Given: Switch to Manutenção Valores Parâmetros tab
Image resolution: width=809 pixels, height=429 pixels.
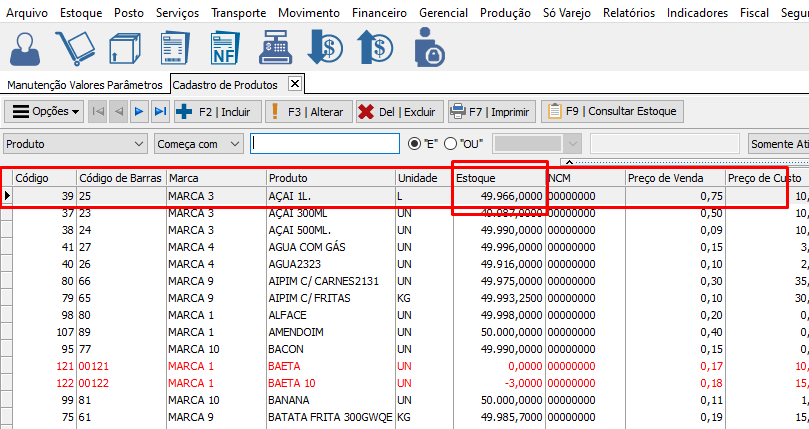Looking at the screenshot, I should (84, 85).
